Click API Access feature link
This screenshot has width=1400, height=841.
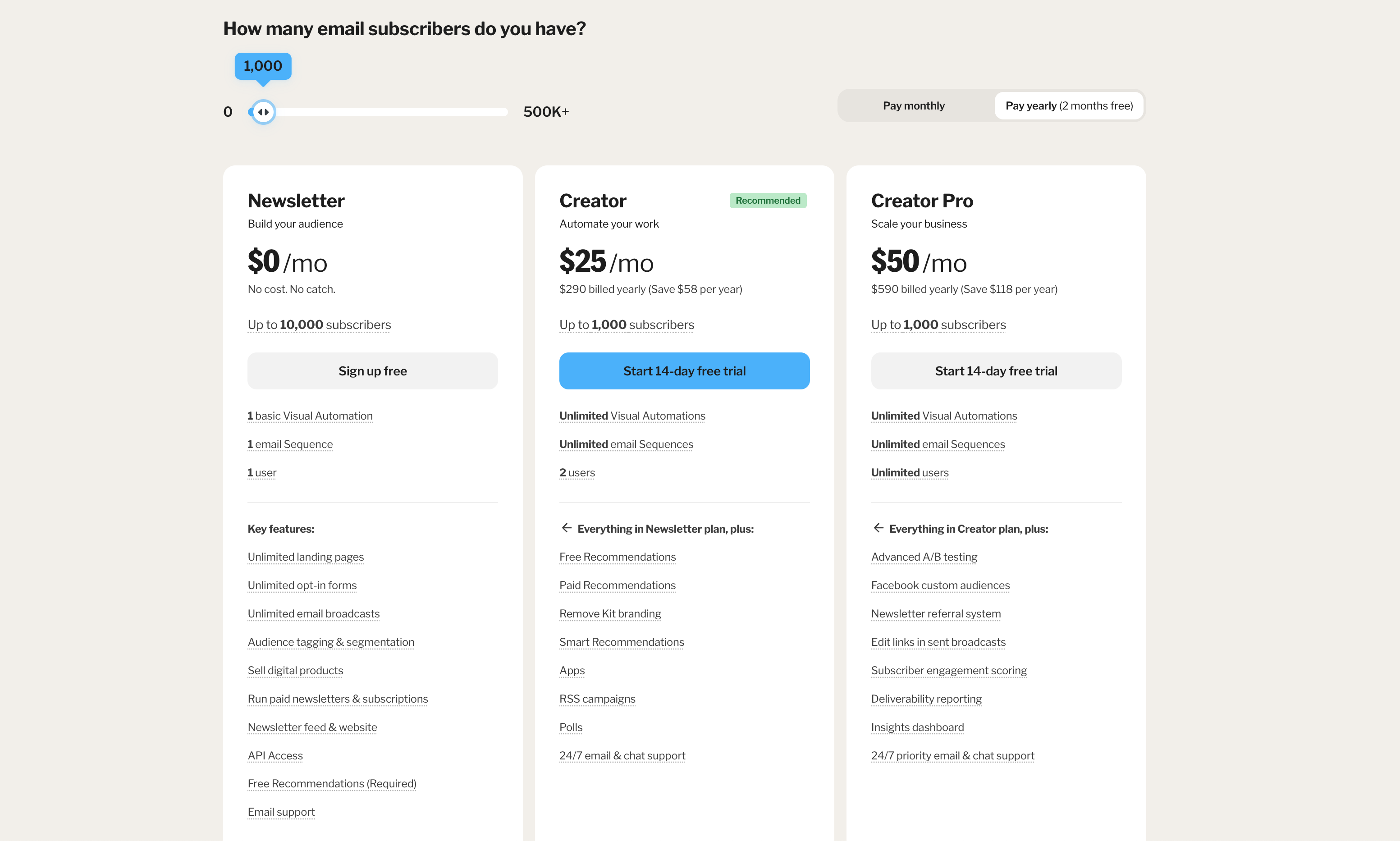tap(275, 755)
